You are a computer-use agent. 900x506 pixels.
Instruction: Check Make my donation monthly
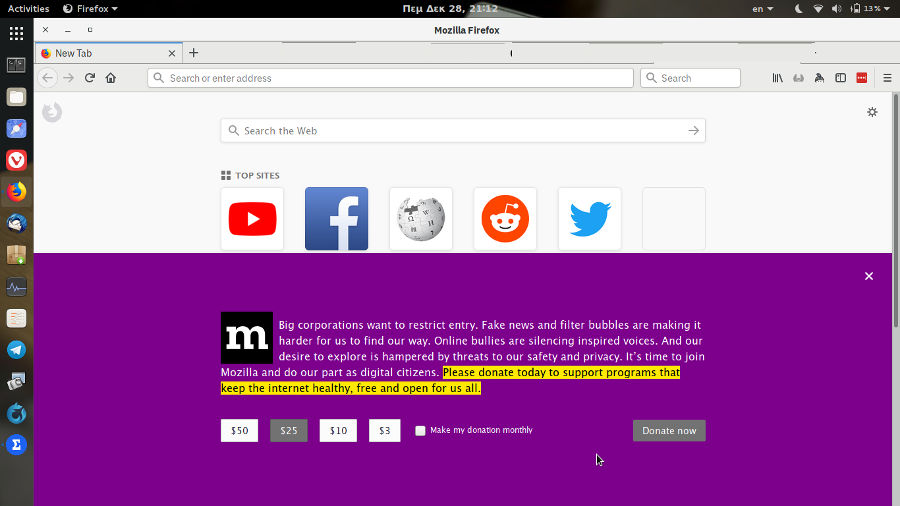coord(420,430)
